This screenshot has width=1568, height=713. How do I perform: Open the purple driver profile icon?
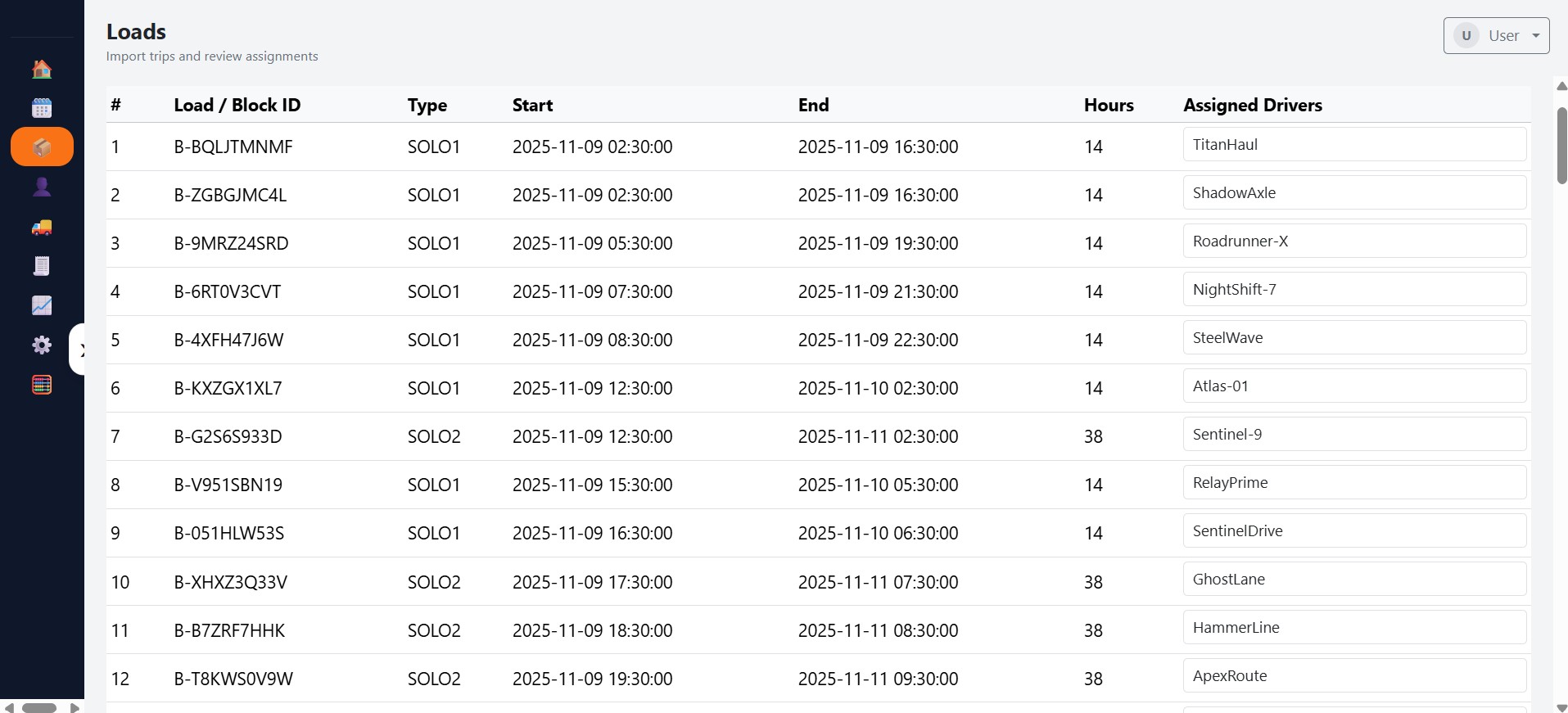[42, 187]
